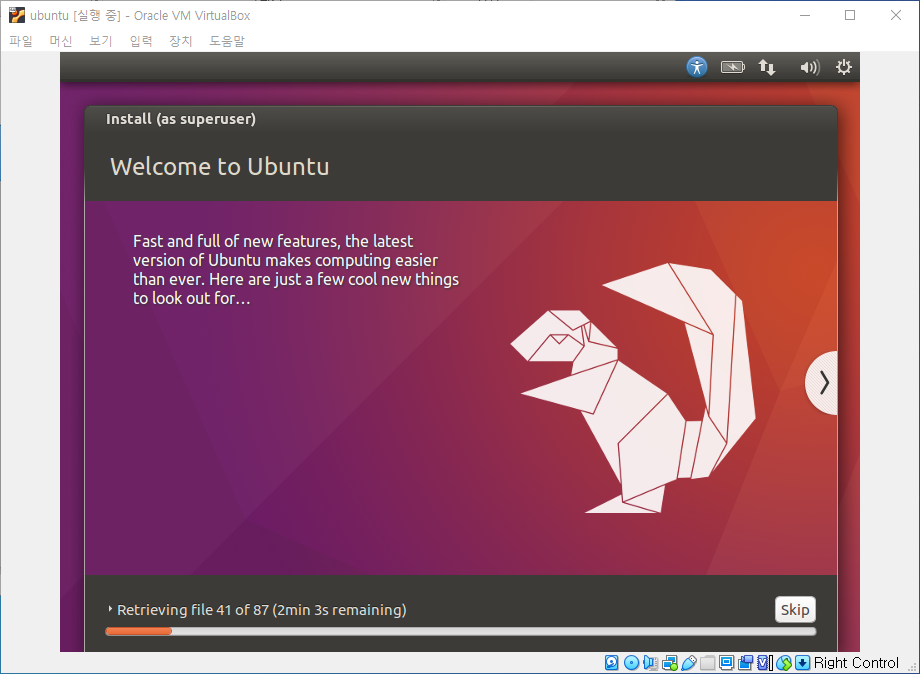Open the 파일 menu

21,41
